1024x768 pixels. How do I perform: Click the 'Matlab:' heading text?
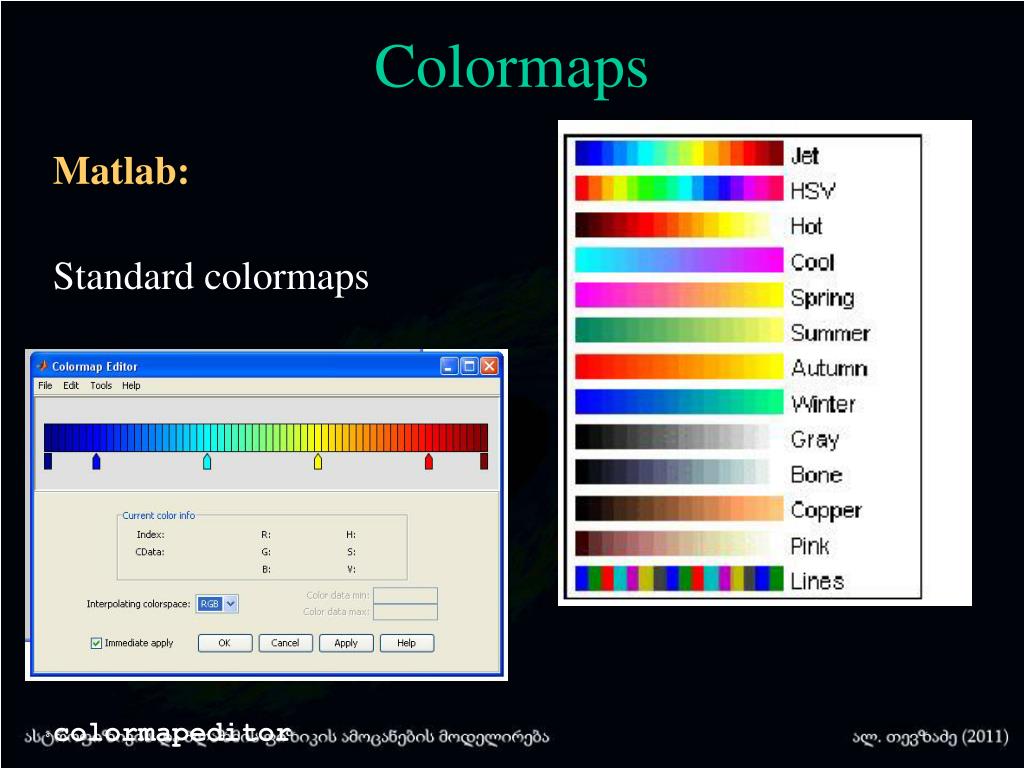[x=121, y=170]
